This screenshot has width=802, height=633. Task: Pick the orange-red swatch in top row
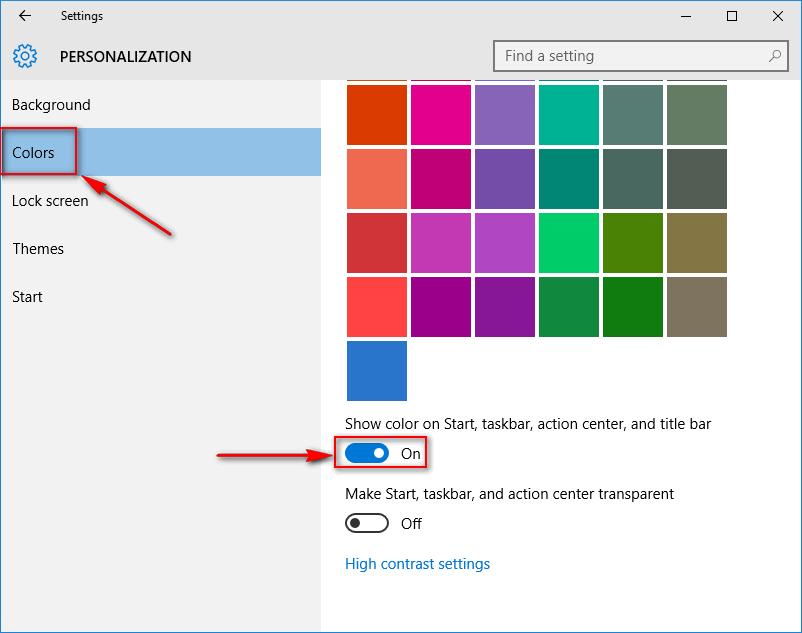[x=377, y=115]
